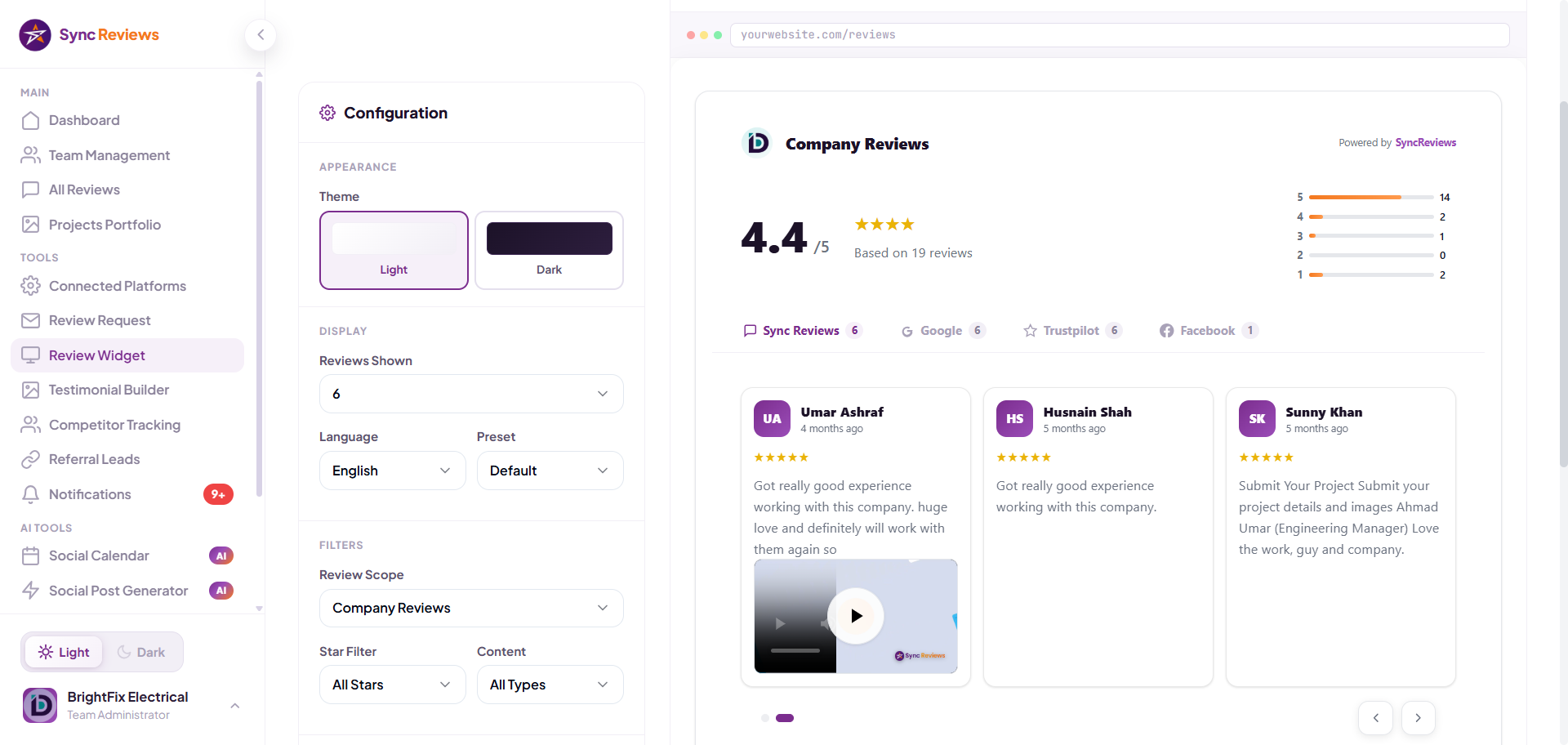Switch to the Trustpilot reviews tab

[1073, 331]
